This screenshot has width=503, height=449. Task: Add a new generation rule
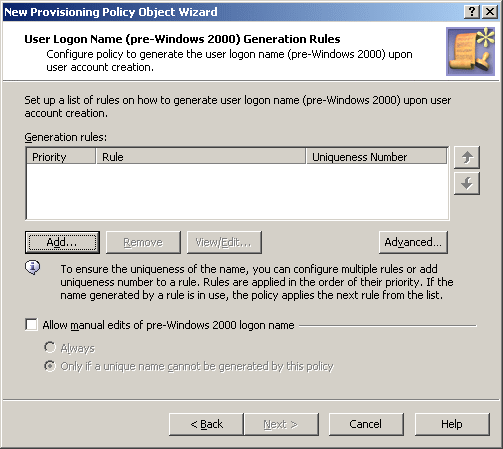62,242
